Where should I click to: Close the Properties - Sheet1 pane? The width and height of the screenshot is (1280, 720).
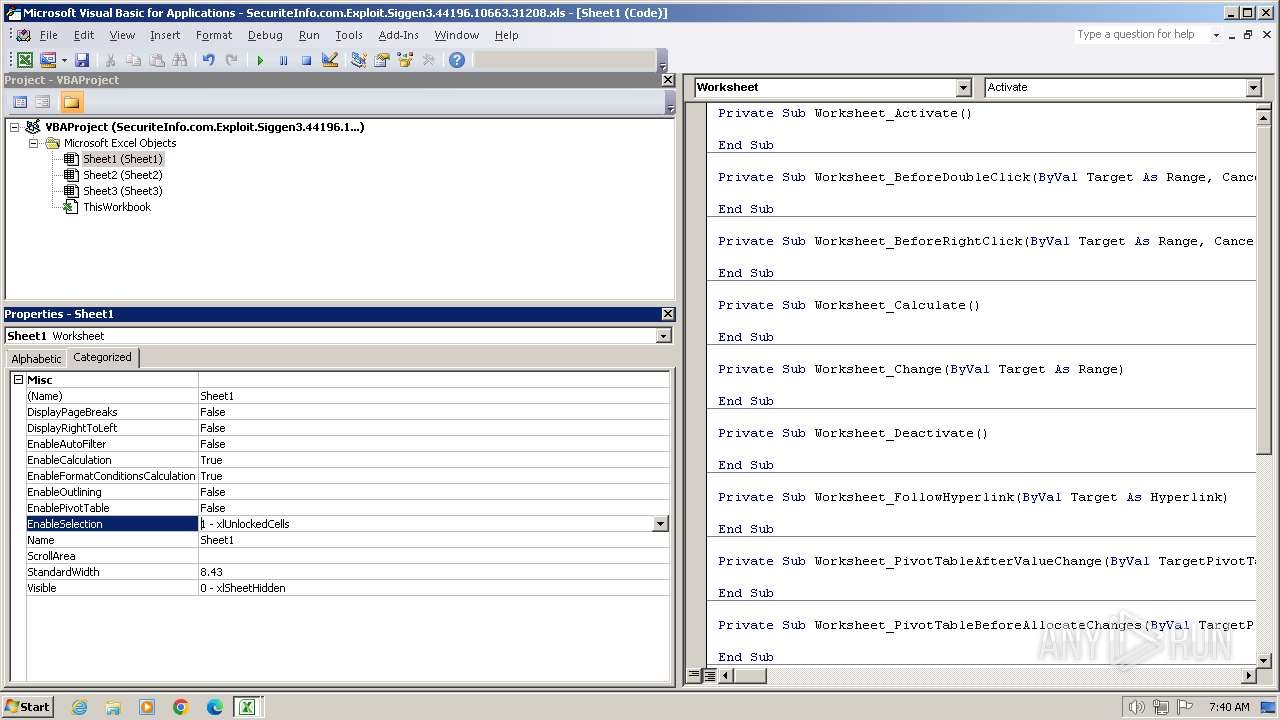tap(668, 314)
